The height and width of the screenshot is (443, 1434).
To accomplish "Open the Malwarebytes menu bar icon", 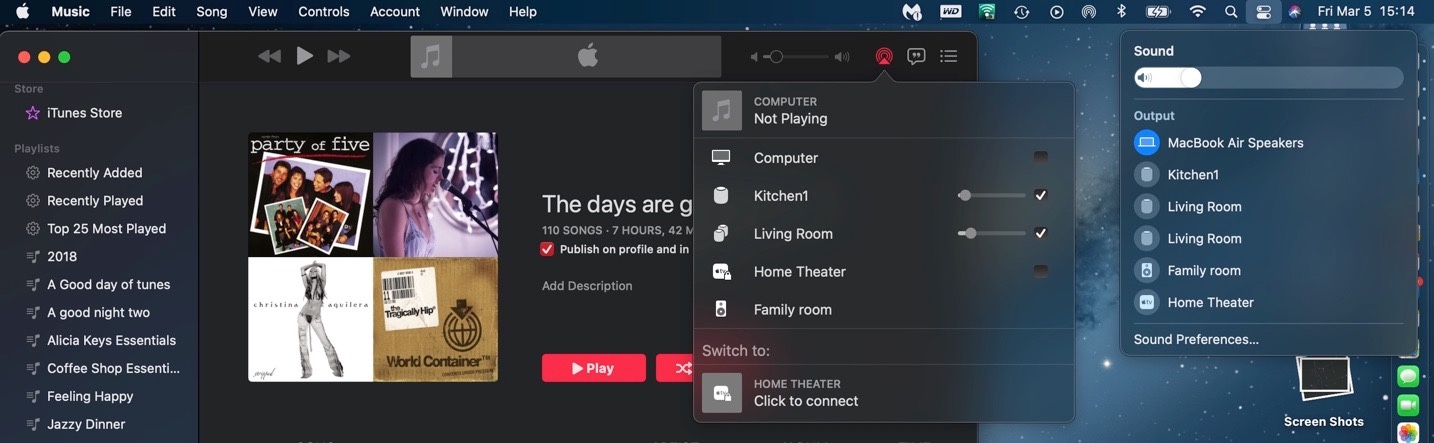I will 912,12.
